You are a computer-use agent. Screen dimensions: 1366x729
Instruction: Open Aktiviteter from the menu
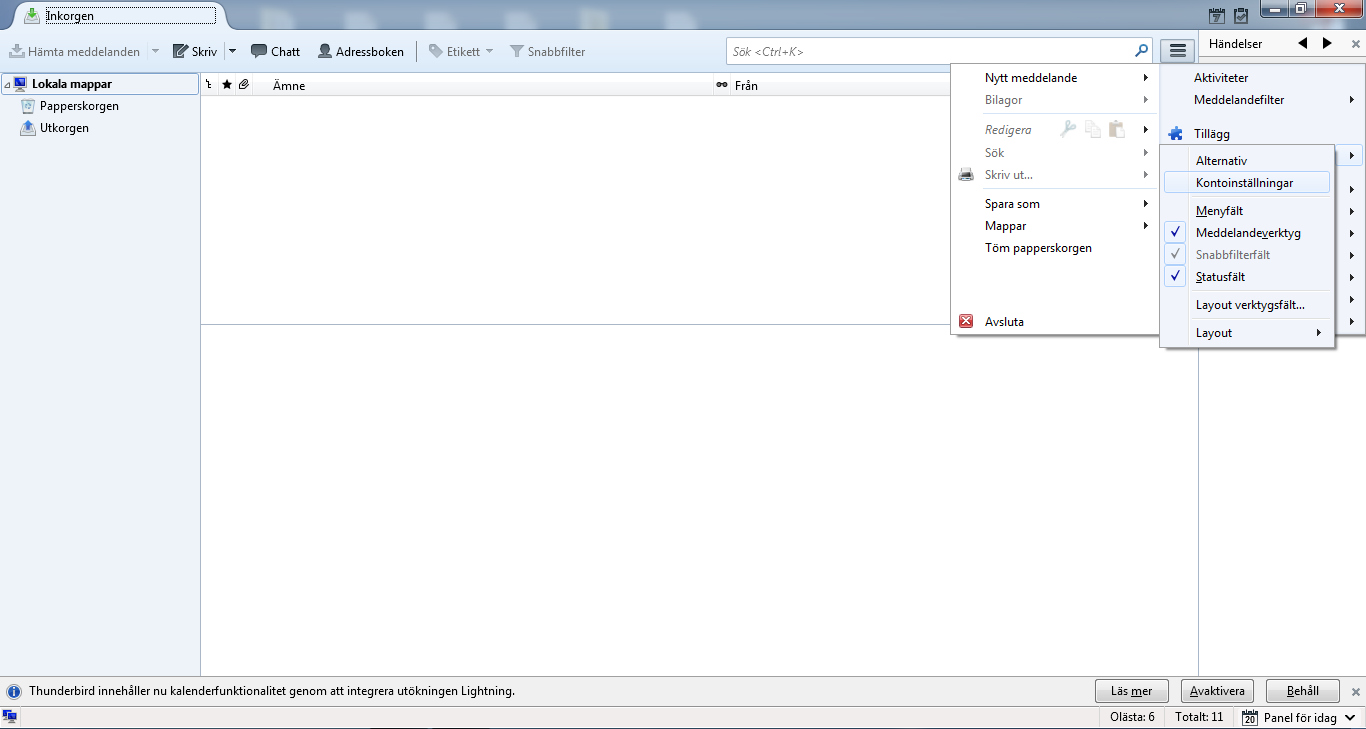(1262, 78)
